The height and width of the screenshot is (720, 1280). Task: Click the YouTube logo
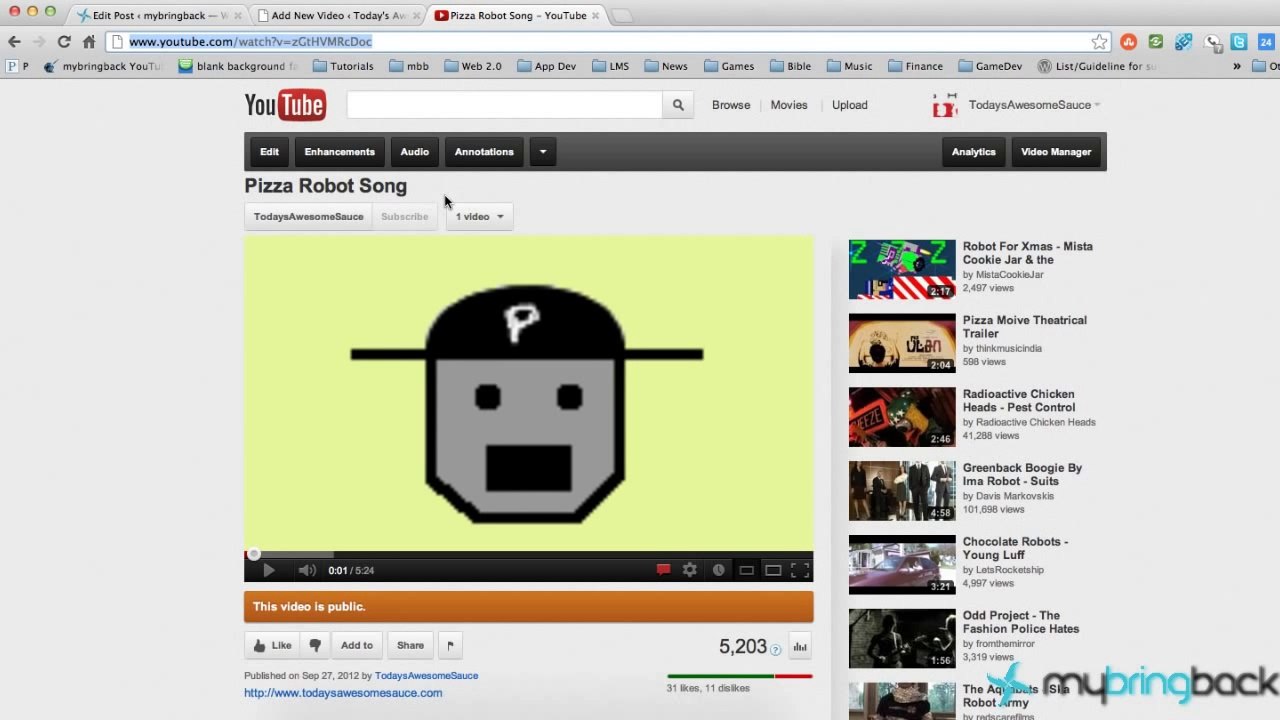(x=285, y=105)
